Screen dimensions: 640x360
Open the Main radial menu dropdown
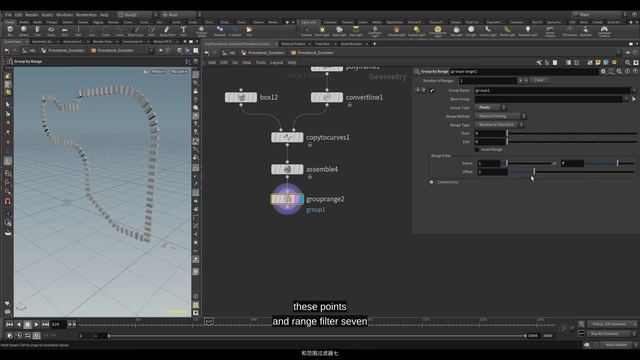pyautogui.click(x=180, y=15)
